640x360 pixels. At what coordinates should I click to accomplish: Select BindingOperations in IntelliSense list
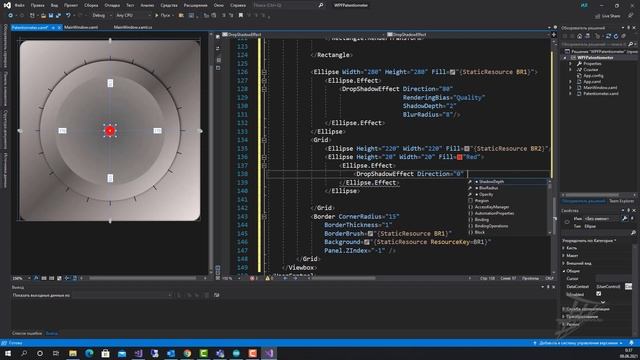click(x=491, y=226)
